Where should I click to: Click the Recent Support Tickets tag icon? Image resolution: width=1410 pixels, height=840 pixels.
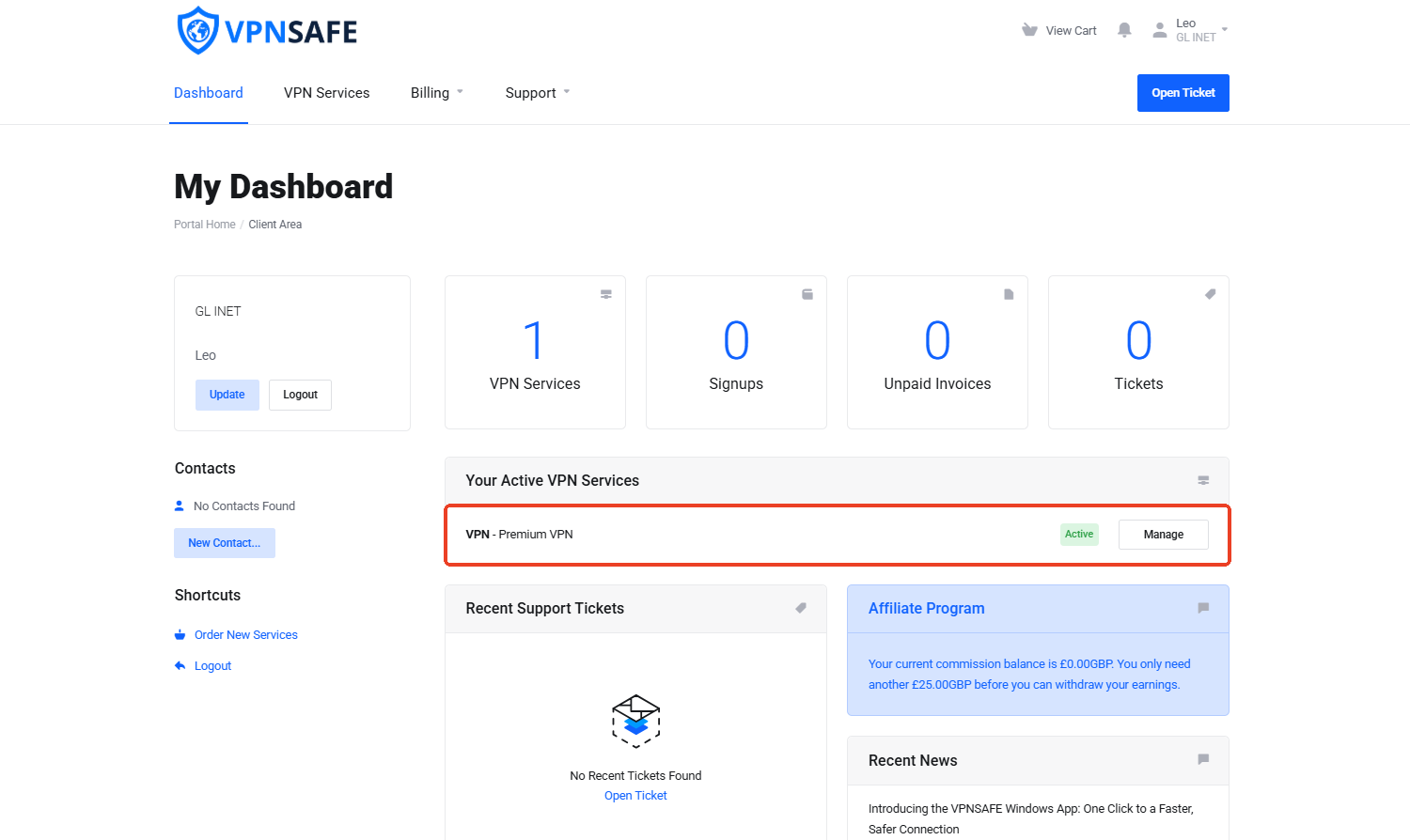801,608
